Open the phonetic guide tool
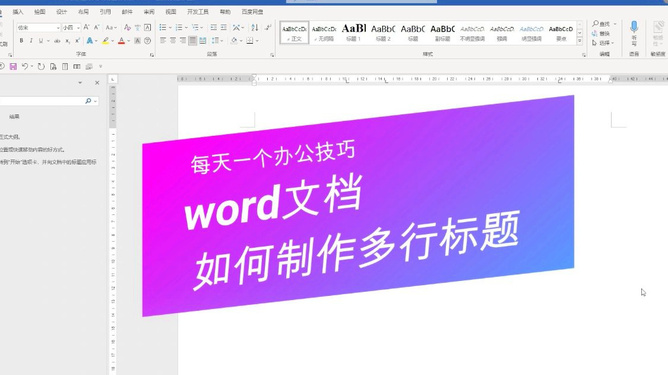 (x=138, y=28)
